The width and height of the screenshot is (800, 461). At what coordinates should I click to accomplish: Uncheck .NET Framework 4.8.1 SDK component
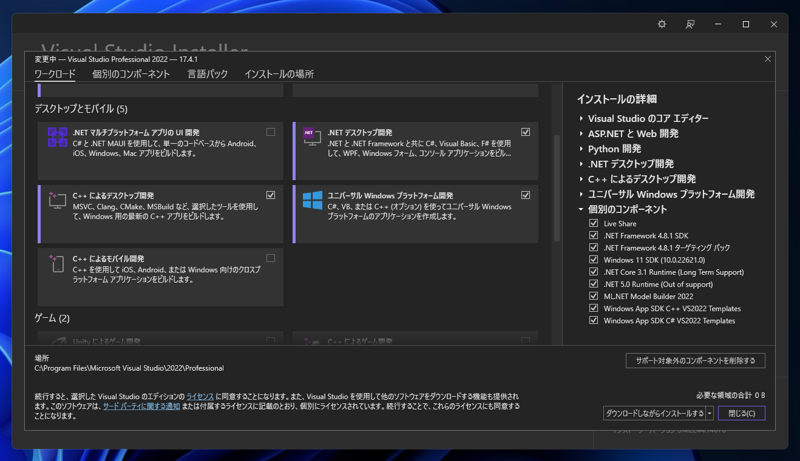coord(593,236)
